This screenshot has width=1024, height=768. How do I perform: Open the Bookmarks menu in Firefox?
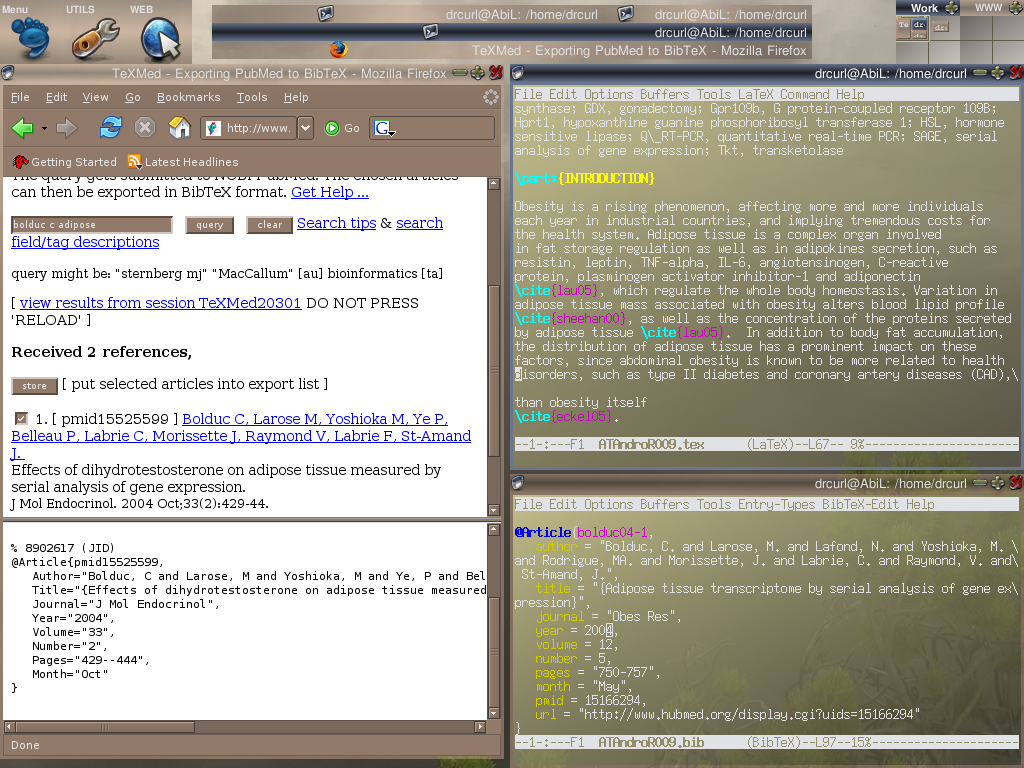[x=188, y=97]
